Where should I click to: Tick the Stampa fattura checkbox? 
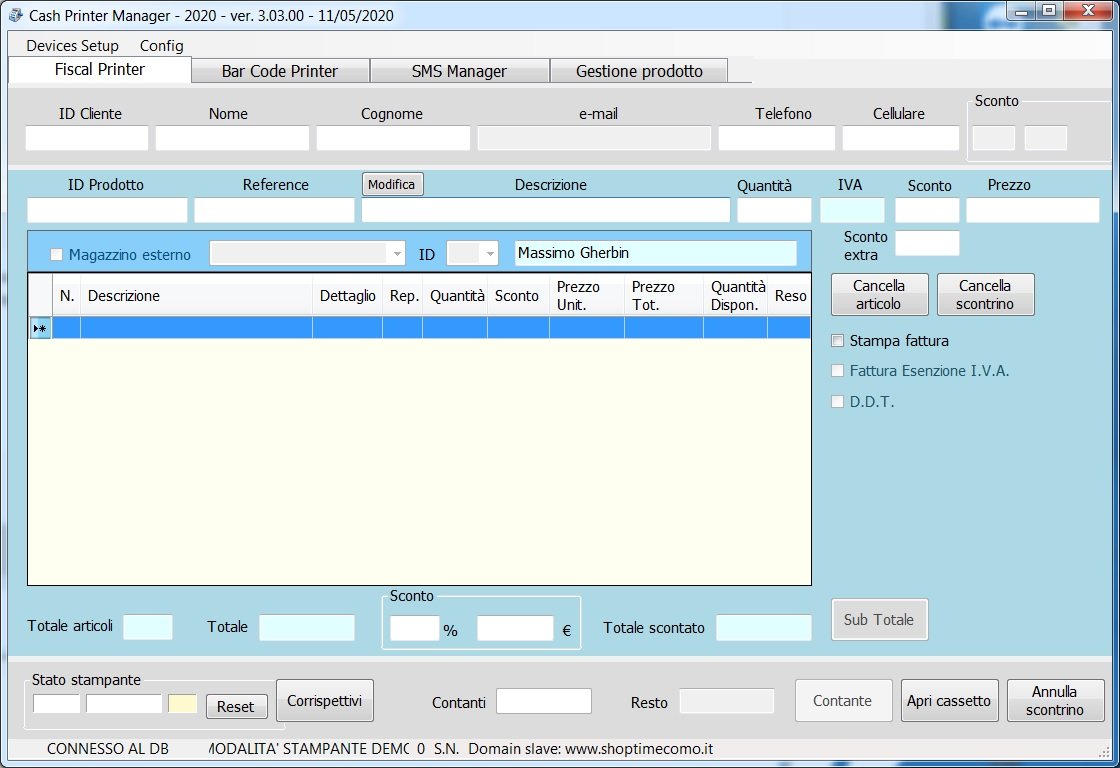[x=838, y=341]
